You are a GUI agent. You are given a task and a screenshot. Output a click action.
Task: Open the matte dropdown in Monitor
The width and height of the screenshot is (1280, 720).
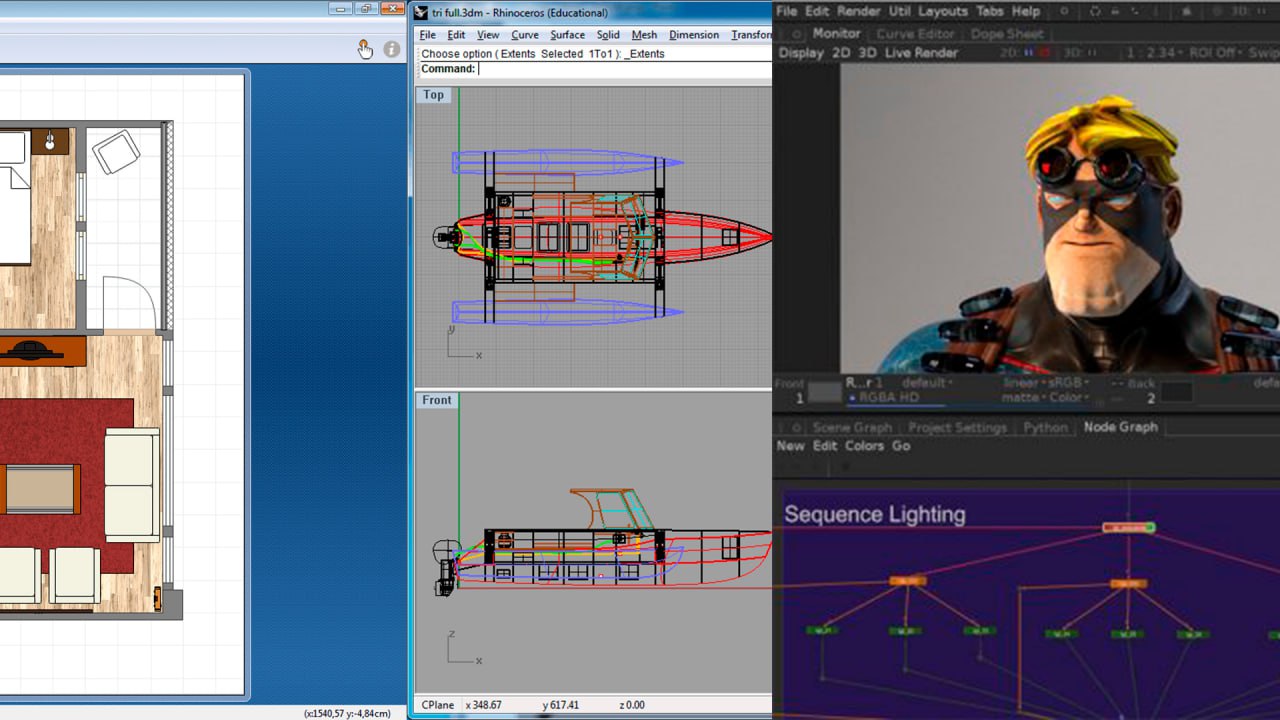pos(1022,397)
